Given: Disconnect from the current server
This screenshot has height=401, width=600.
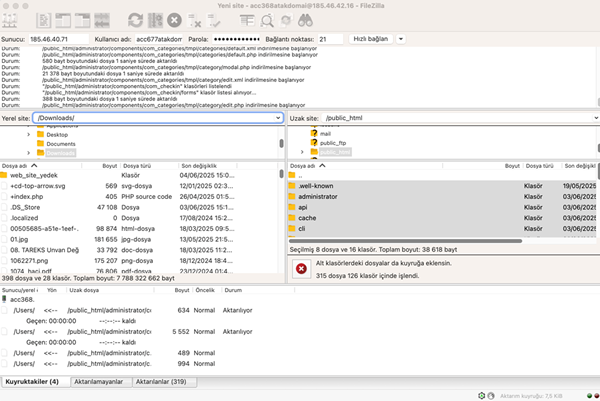Looking at the screenshot, I should tap(194, 20).
